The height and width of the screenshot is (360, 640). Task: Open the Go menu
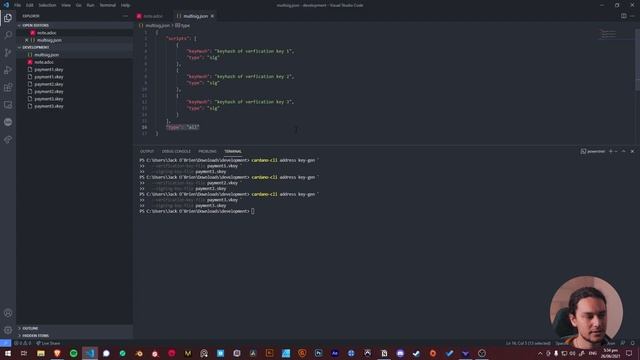click(x=78, y=5)
